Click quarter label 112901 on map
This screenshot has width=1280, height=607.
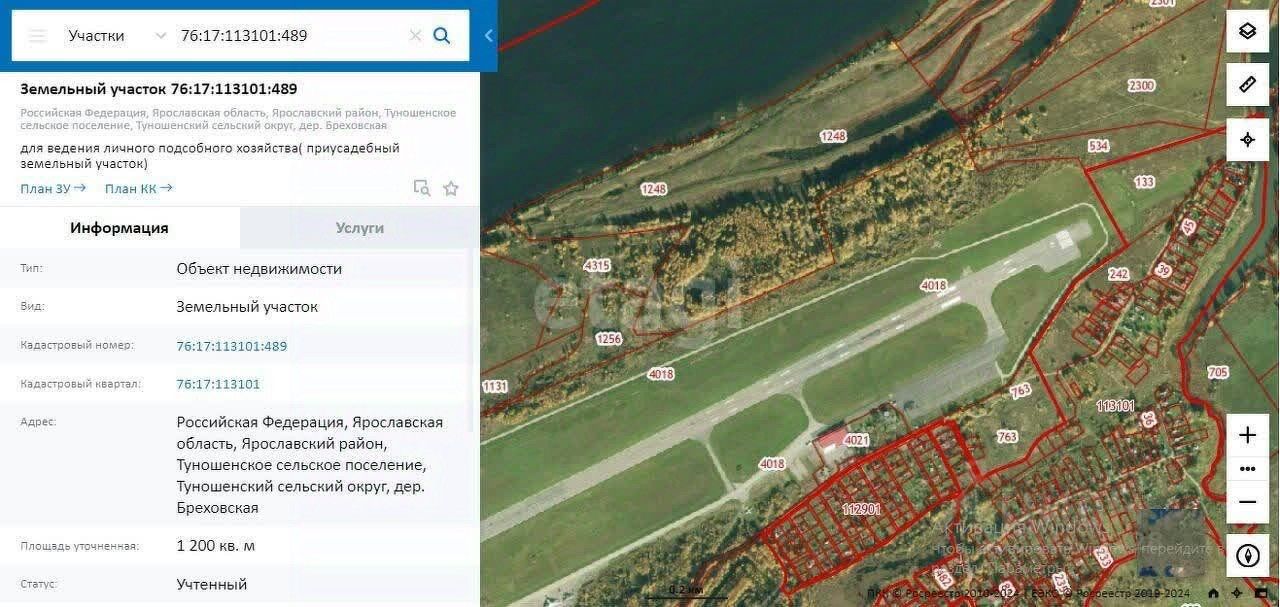click(x=861, y=509)
